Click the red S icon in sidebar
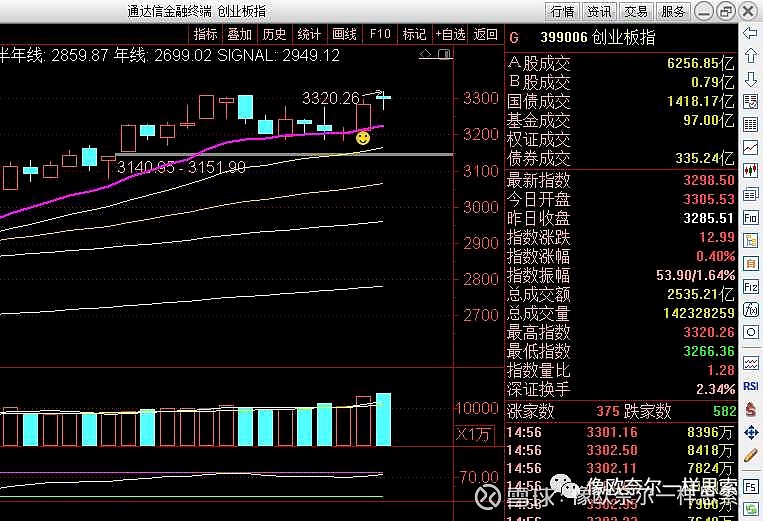This screenshot has height=521, width=763. click(x=750, y=409)
